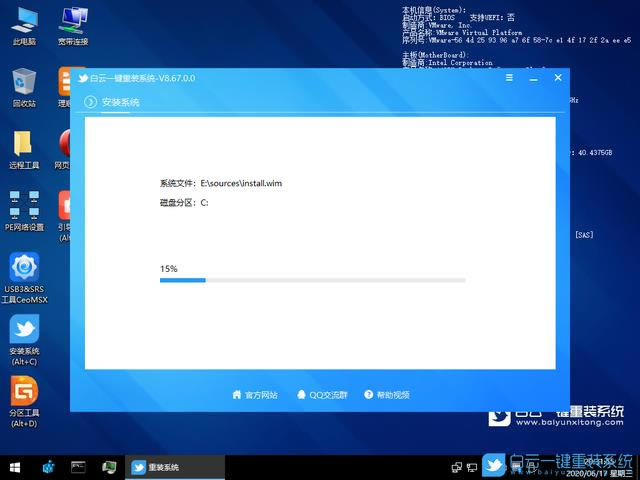Open the QQ交流群 link

322,395
